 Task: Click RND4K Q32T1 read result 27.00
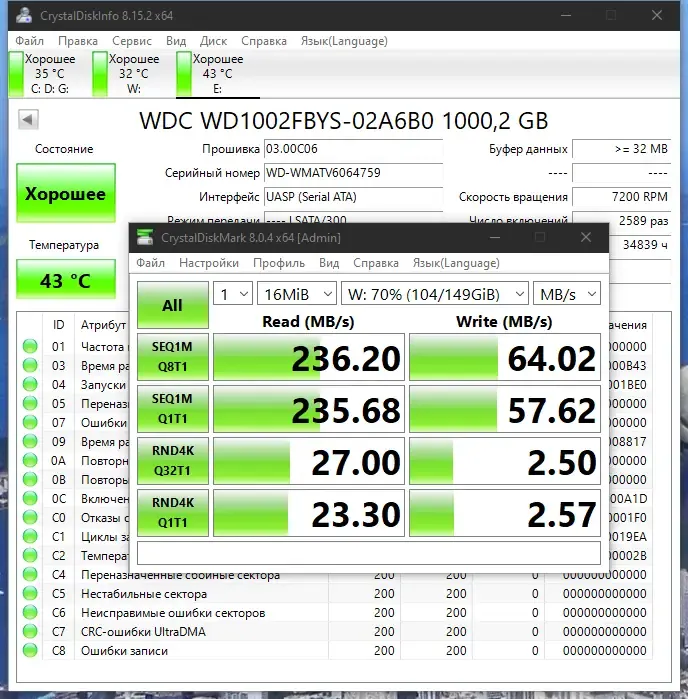pyautogui.click(x=309, y=461)
